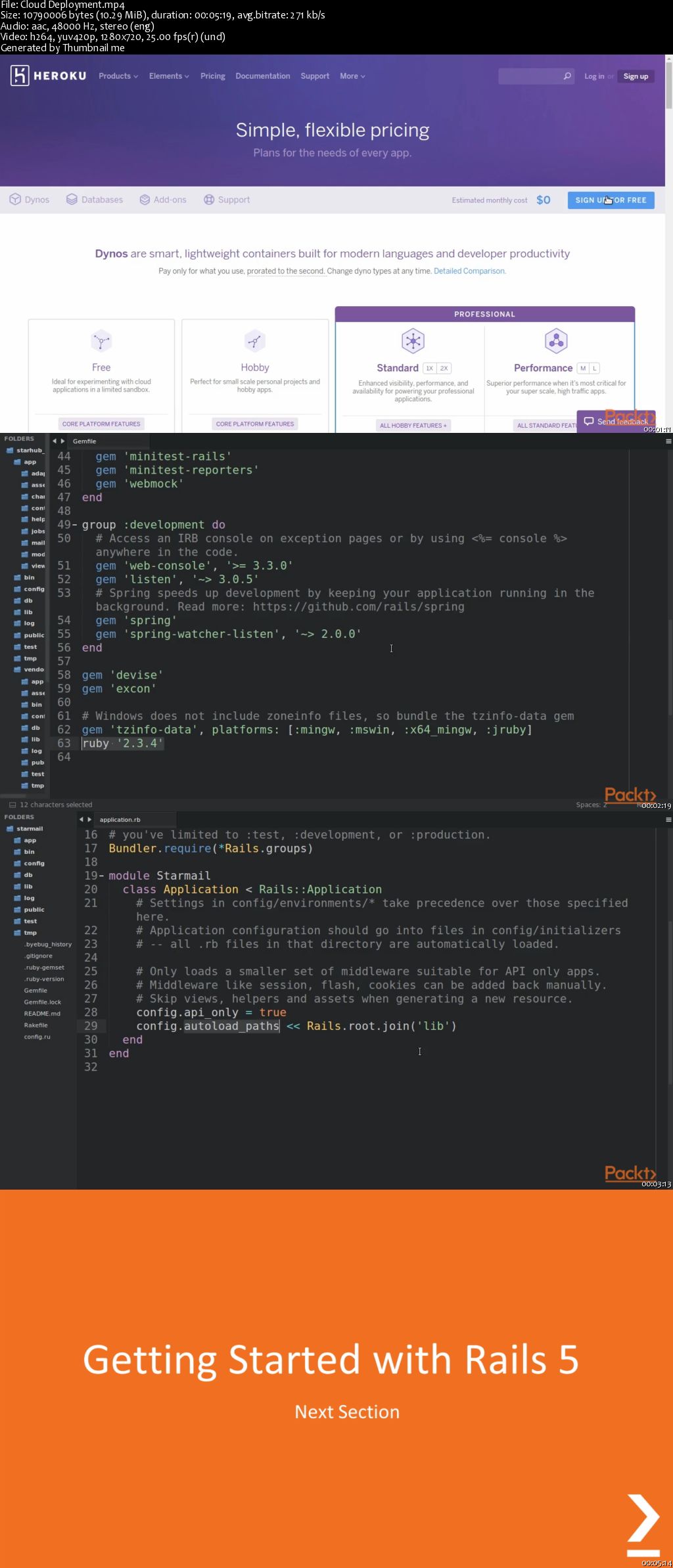Open .byebug_history file

point(48,945)
